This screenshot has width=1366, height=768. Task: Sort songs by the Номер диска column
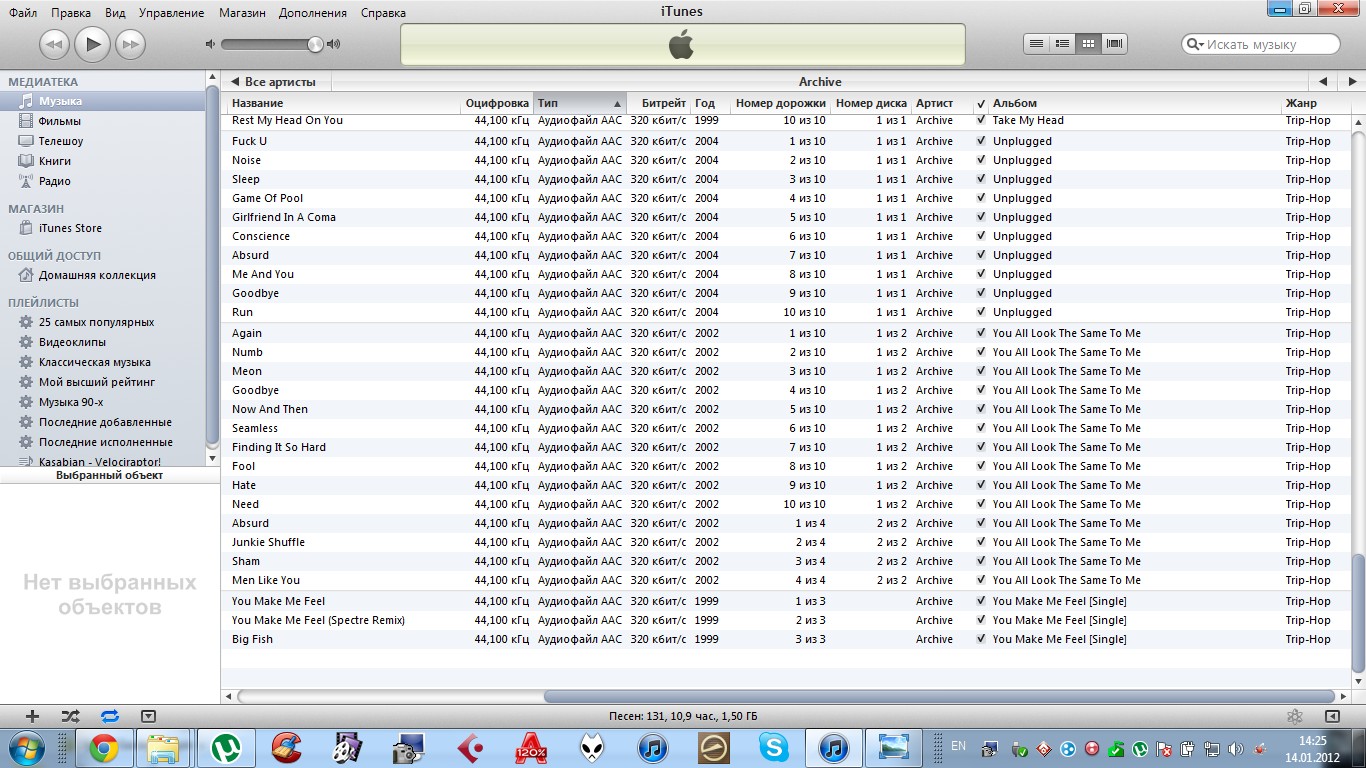click(x=871, y=103)
